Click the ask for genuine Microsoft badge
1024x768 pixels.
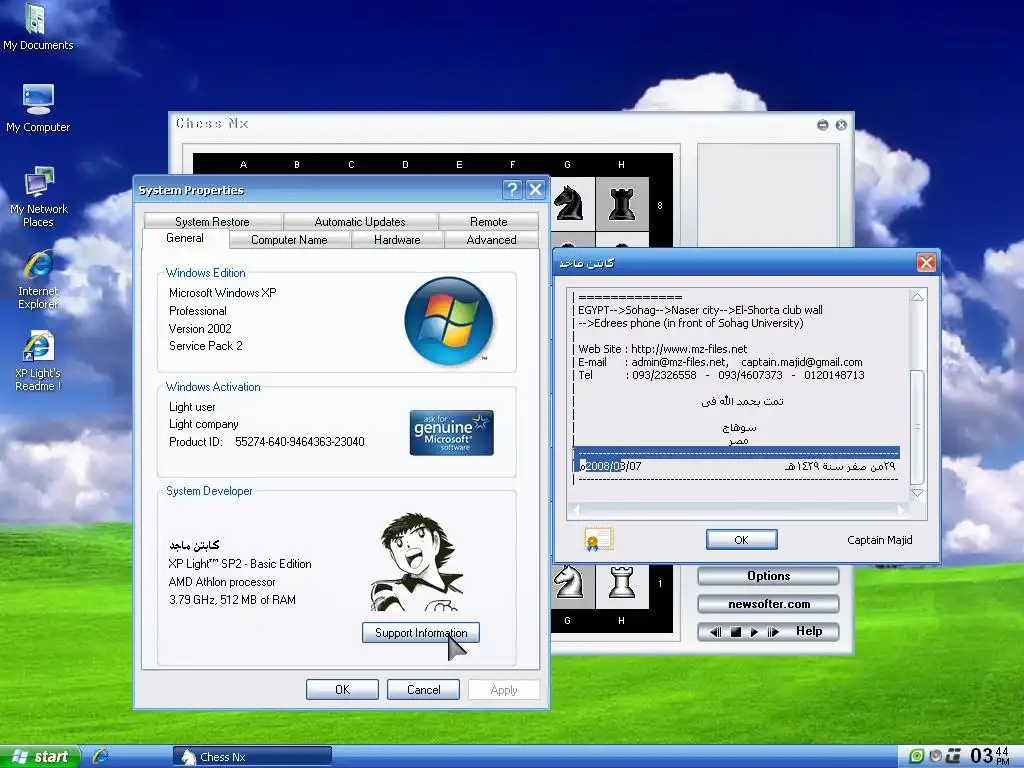click(x=451, y=432)
